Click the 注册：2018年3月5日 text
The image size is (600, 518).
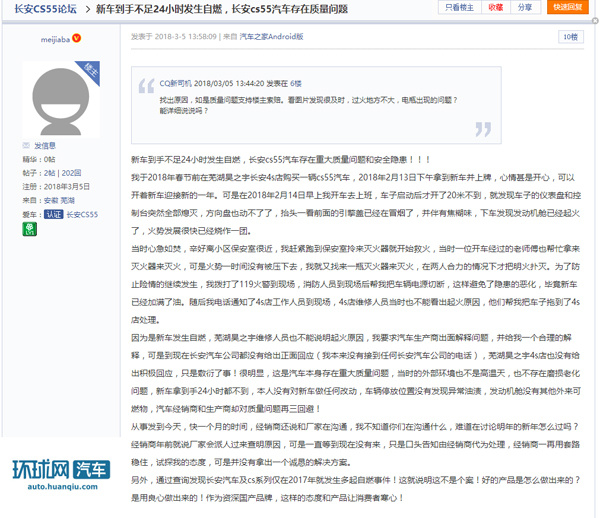(x=56, y=187)
